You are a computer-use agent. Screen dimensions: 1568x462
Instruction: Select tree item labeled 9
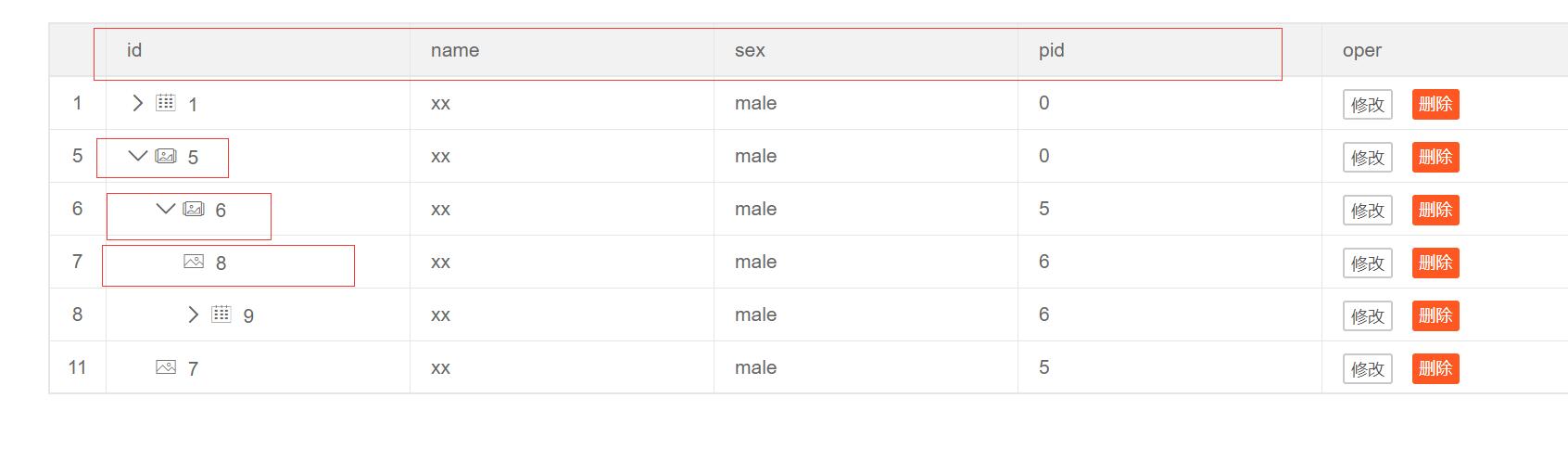tap(248, 316)
